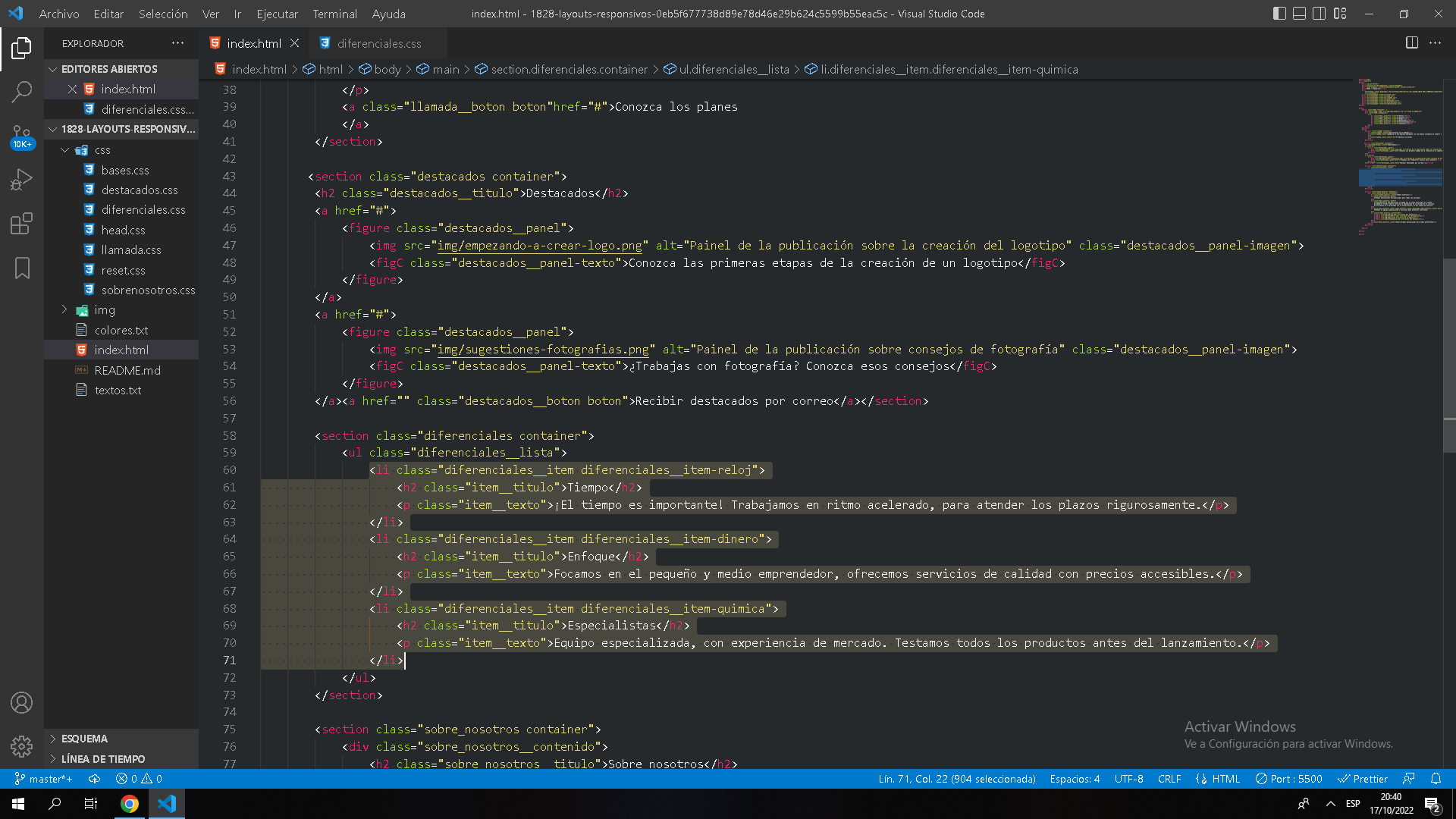Open Windows action center notifications
Viewport: 1456px width, 819px height.
point(1432,804)
